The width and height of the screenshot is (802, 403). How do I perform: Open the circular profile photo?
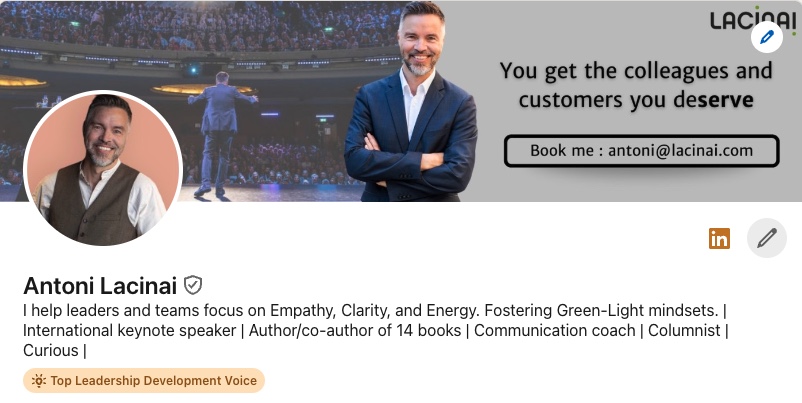tap(103, 168)
